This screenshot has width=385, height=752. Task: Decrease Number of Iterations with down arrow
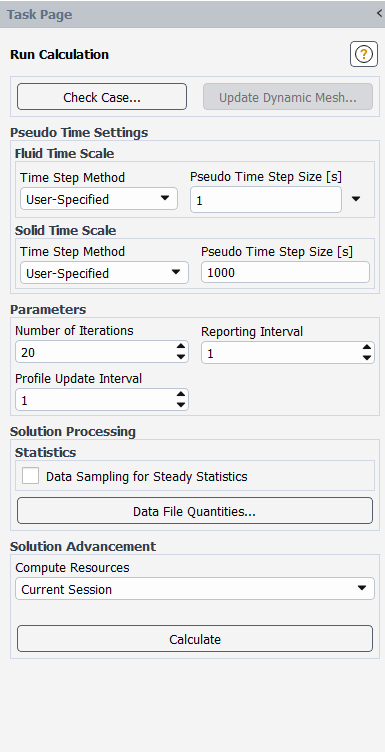tap(181, 357)
